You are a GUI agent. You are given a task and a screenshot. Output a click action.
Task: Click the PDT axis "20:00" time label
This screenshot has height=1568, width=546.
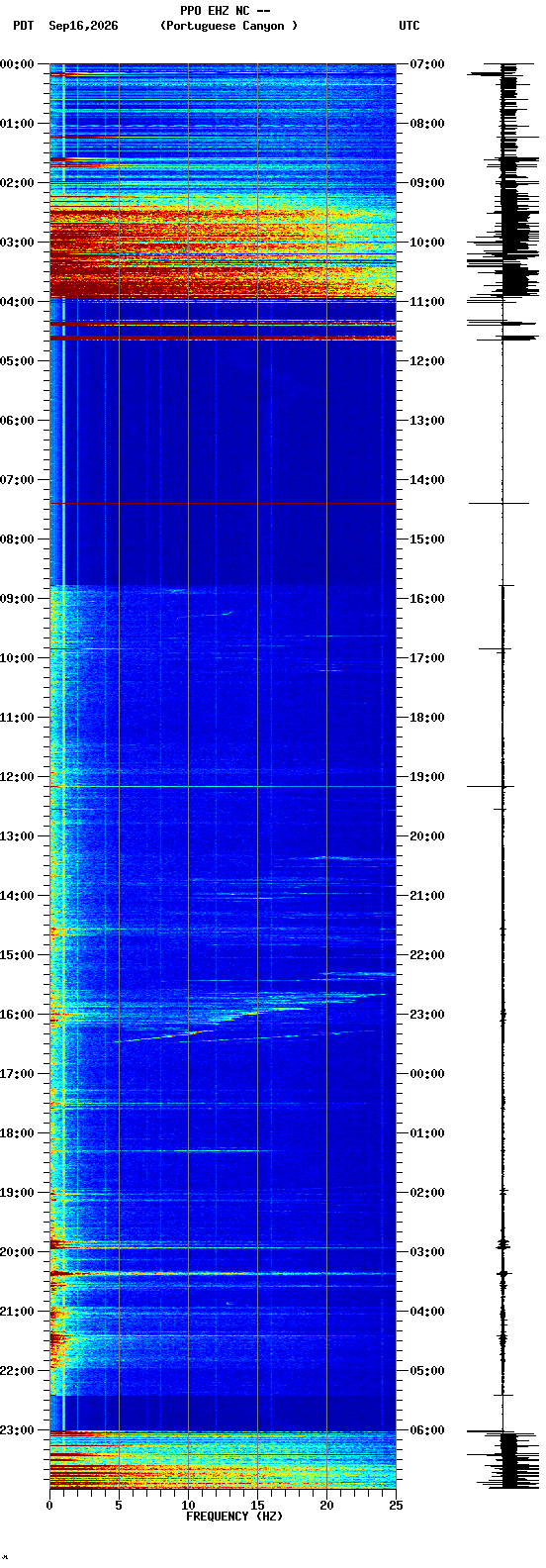[17, 1252]
